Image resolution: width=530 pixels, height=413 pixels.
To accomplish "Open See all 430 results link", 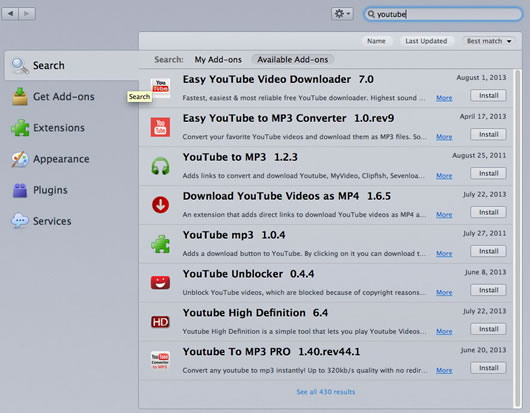I will click(326, 392).
